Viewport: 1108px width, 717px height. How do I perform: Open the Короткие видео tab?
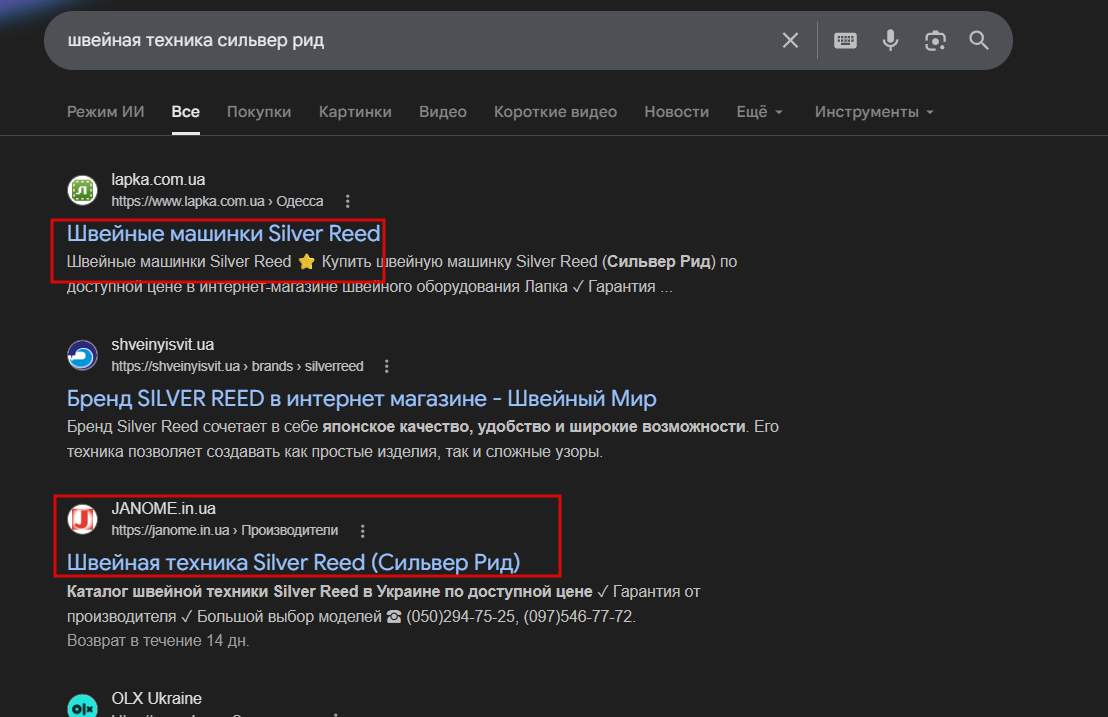click(x=555, y=112)
